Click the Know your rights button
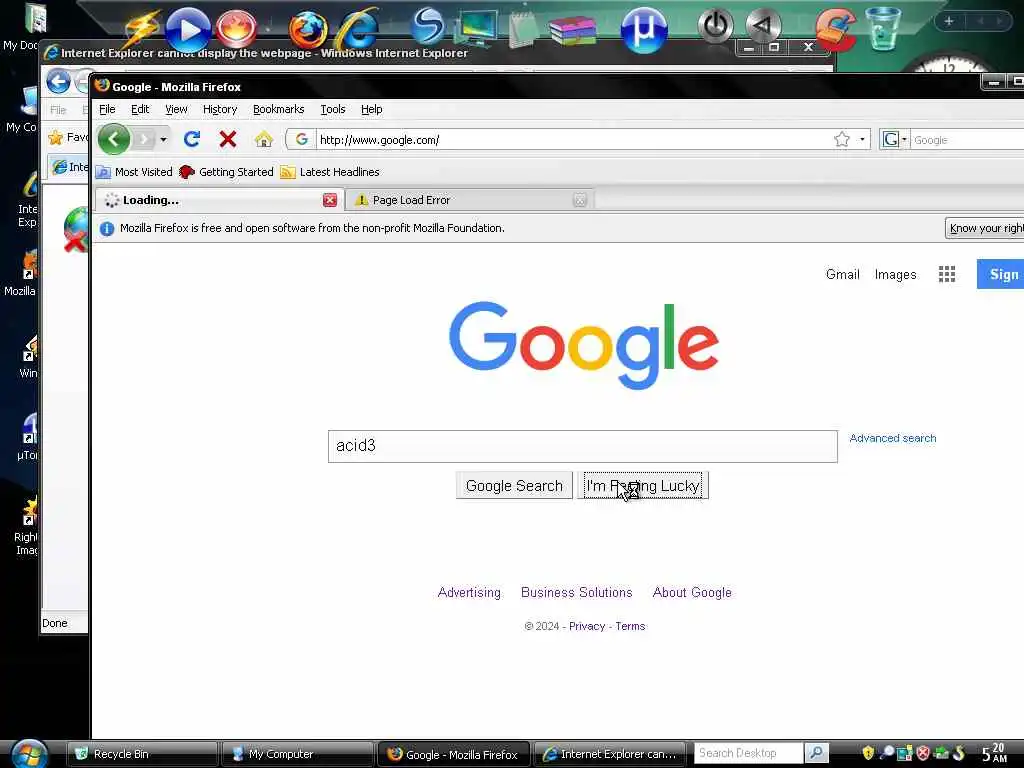The image size is (1024, 768). [x=985, y=228]
